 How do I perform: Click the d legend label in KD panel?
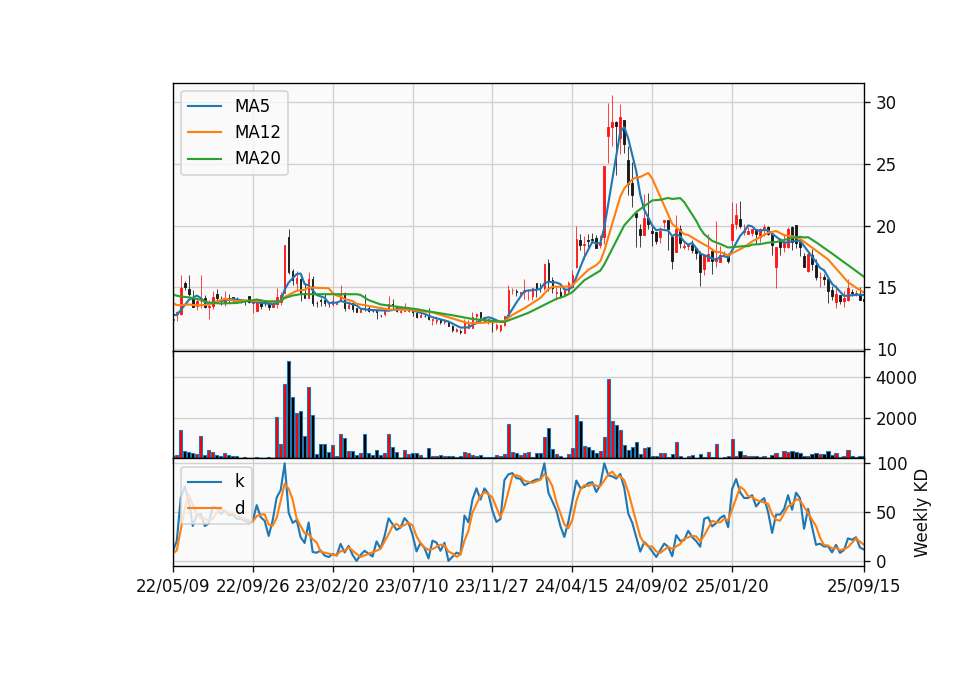239,508
